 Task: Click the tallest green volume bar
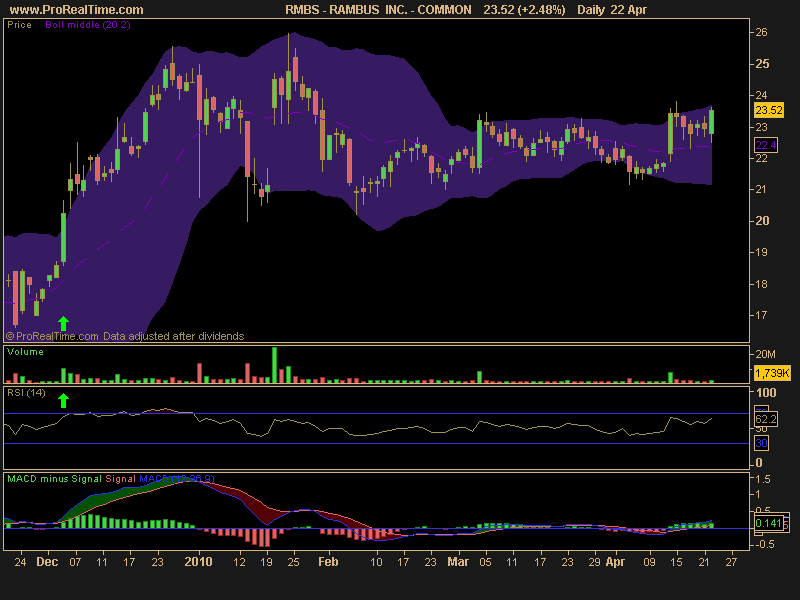pyautogui.click(x=274, y=365)
